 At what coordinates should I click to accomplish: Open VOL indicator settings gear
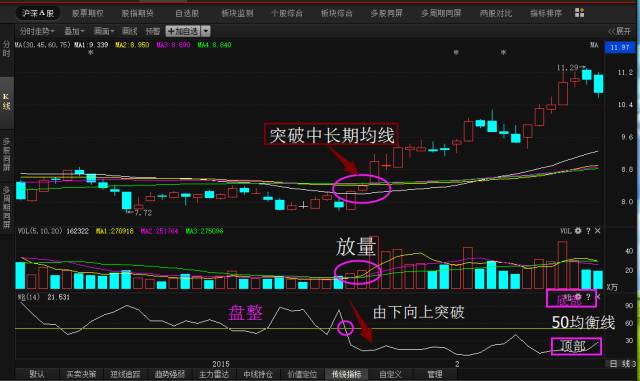coord(578,231)
